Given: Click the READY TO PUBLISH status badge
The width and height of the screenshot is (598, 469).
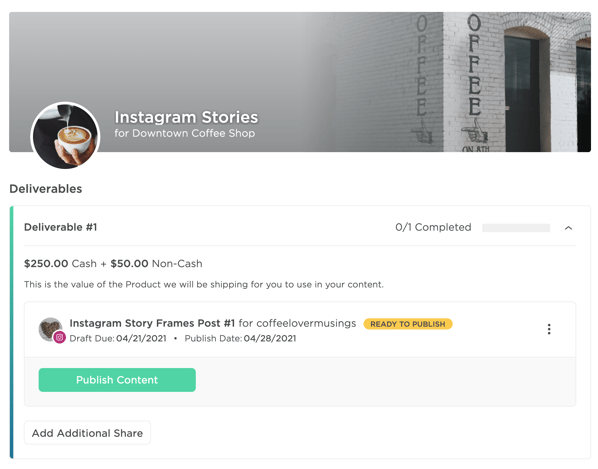Looking at the screenshot, I should click(x=408, y=324).
